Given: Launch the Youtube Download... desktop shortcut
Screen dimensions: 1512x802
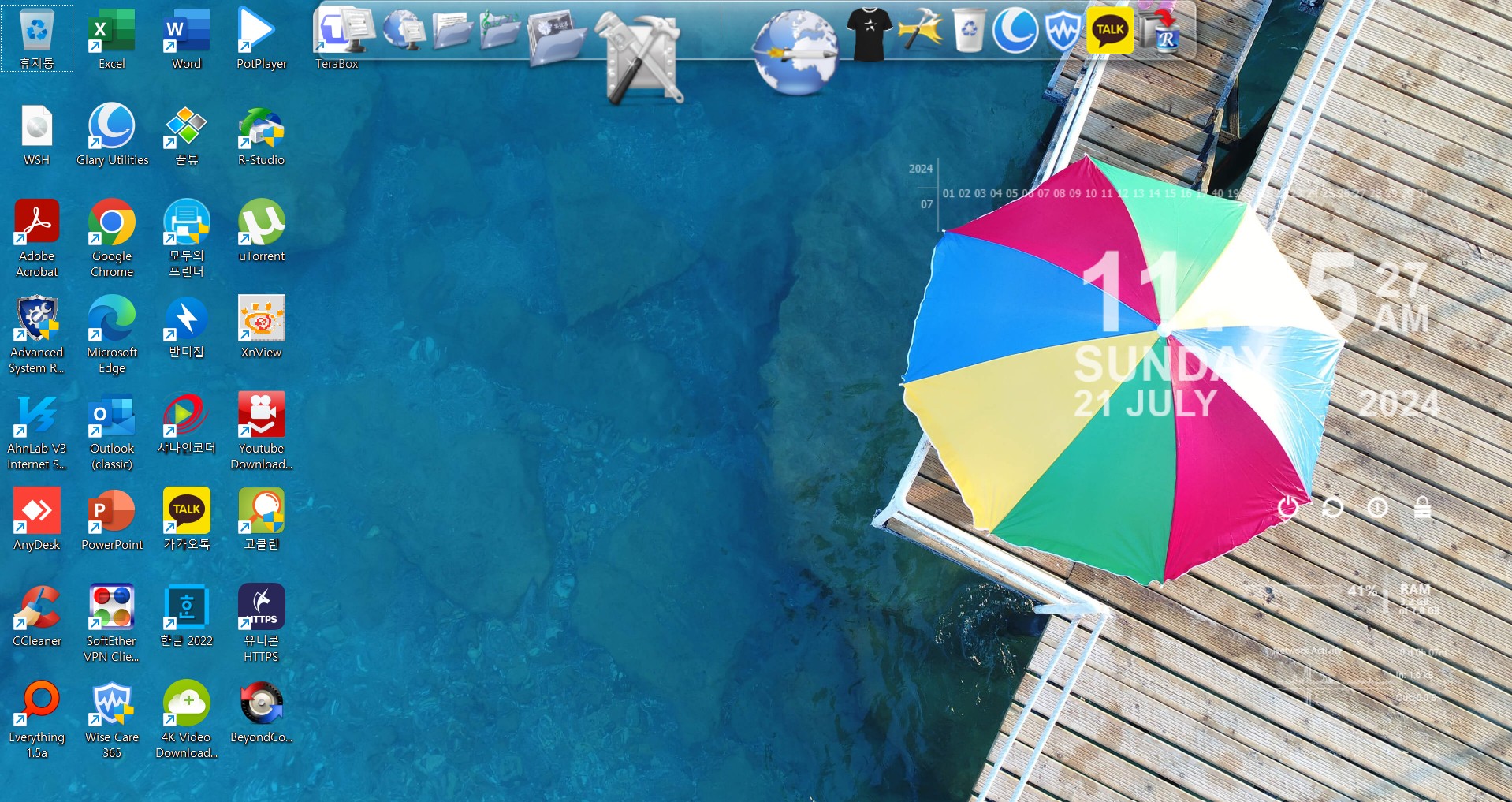Looking at the screenshot, I should 262,431.
